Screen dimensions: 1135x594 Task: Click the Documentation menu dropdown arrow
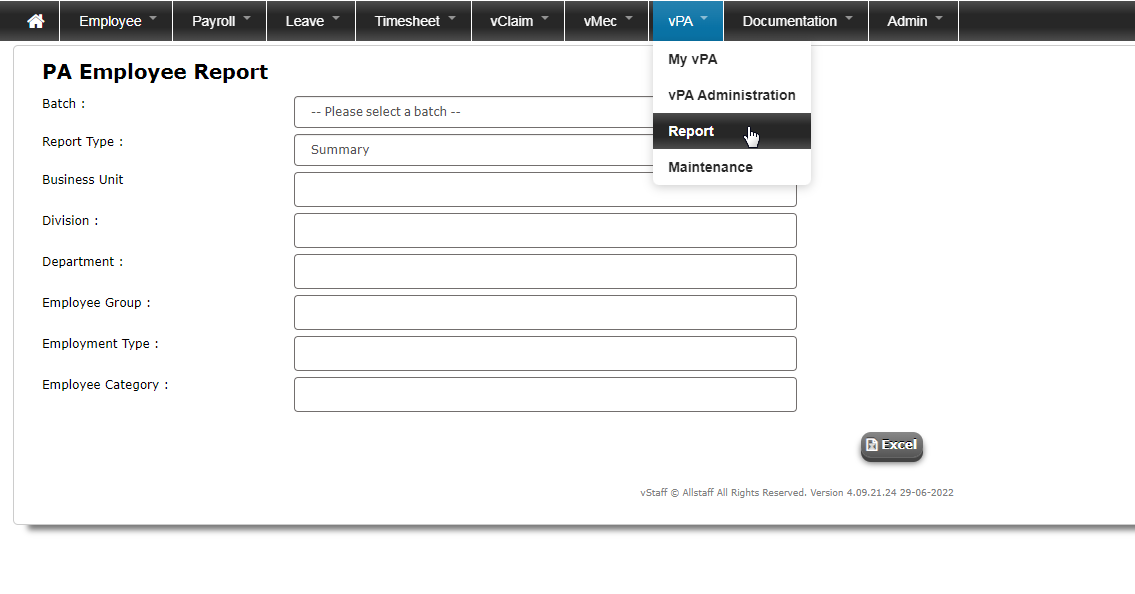(849, 18)
